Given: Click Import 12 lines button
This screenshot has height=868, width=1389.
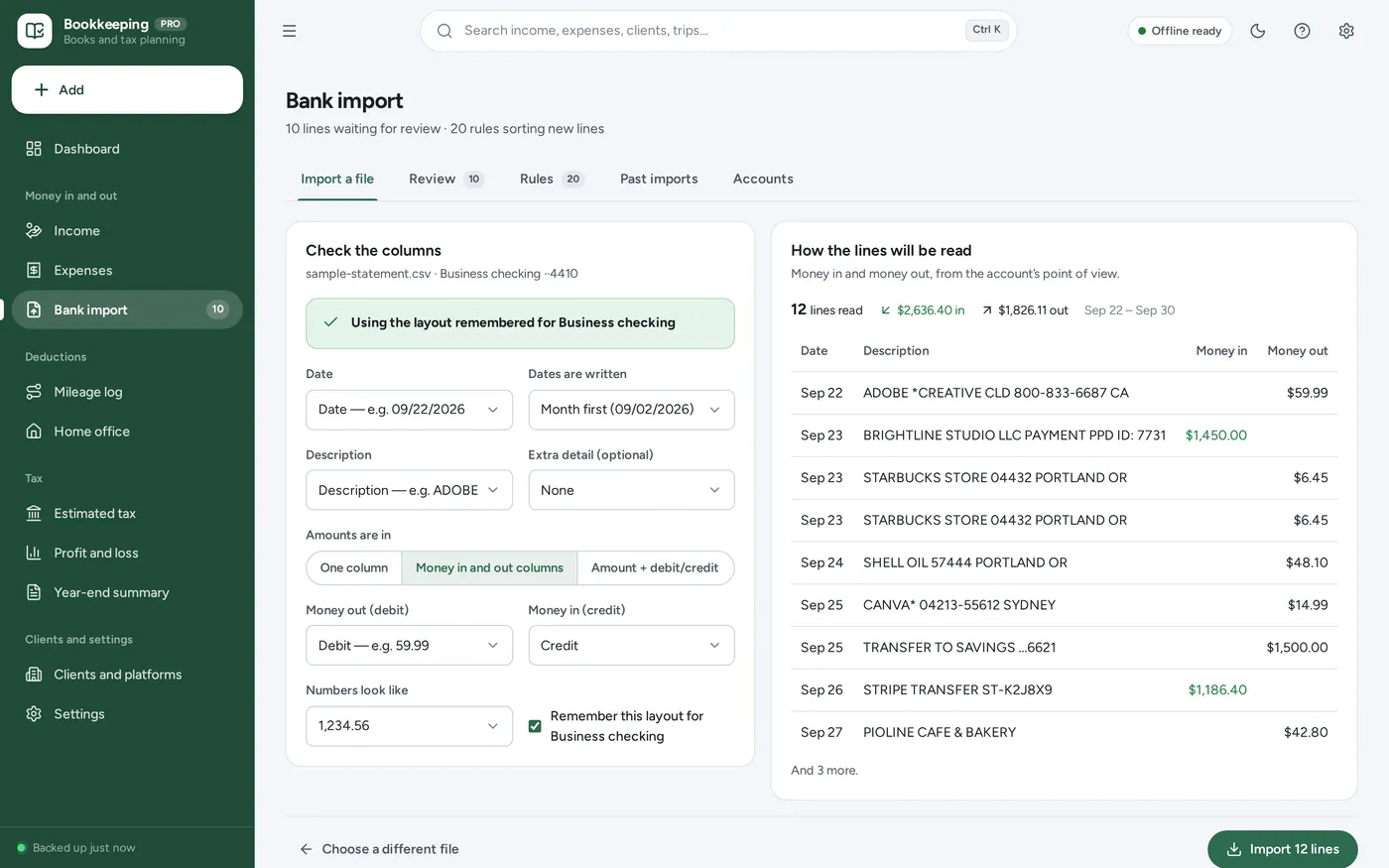Looking at the screenshot, I should (1282, 849).
